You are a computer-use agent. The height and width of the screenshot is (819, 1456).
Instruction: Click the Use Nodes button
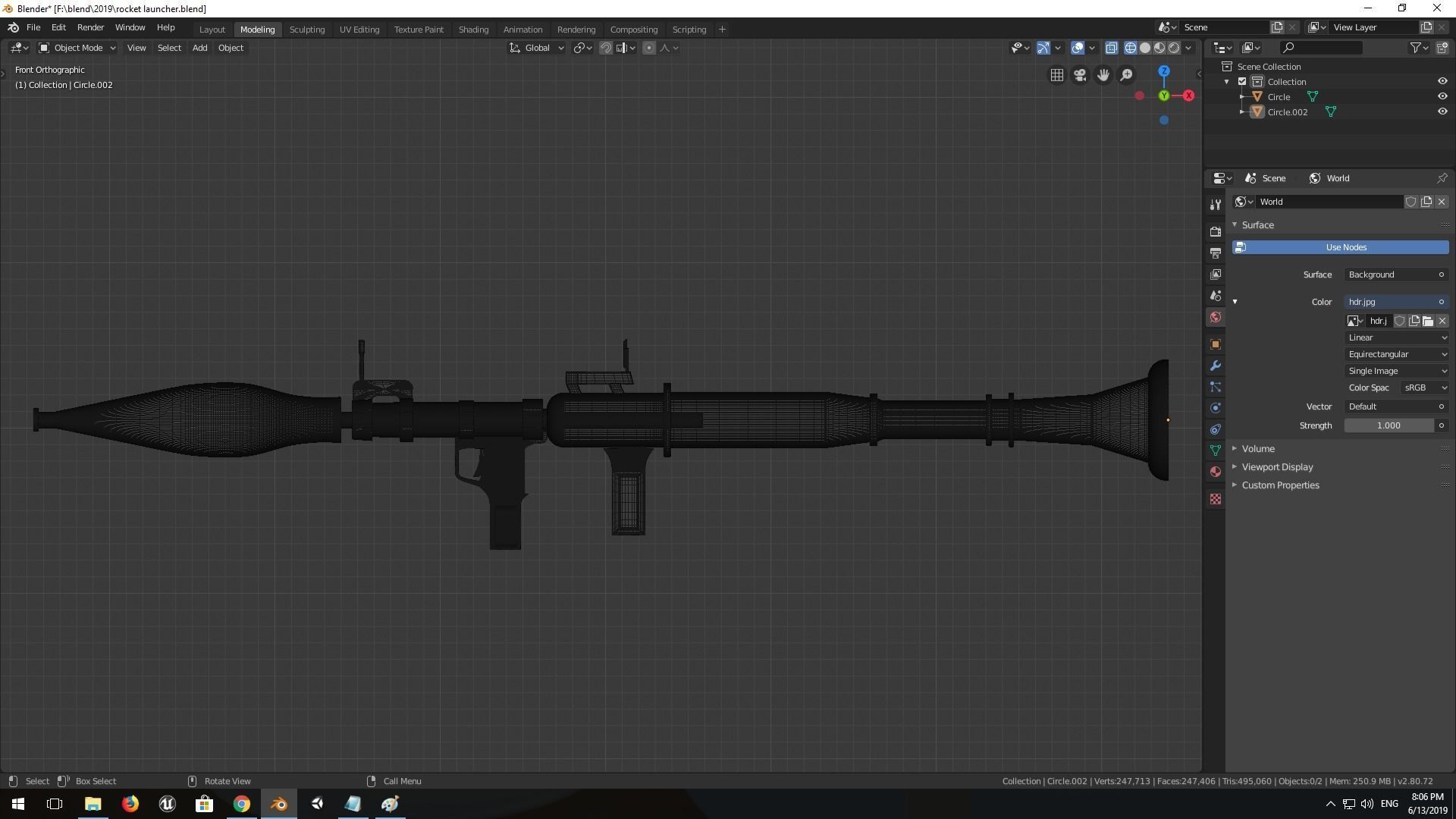pyautogui.click(x=1345, y=247)
